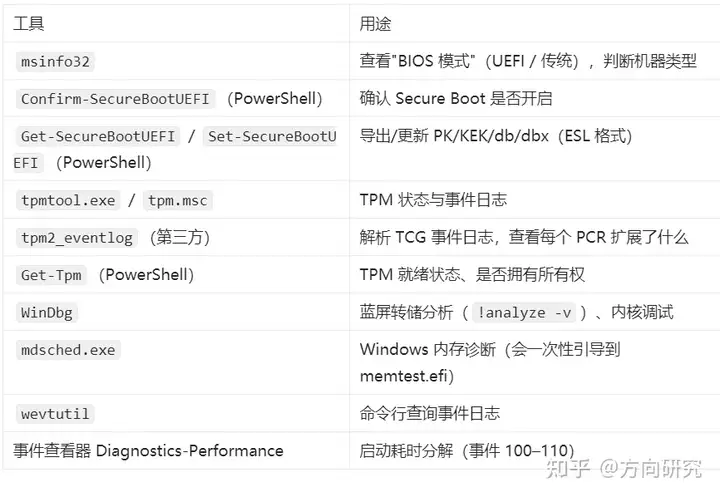The height and width of the screenshot is (497, 720).
Task: Select the mdsched.exe code label
Action: click(x=68, y=350)
